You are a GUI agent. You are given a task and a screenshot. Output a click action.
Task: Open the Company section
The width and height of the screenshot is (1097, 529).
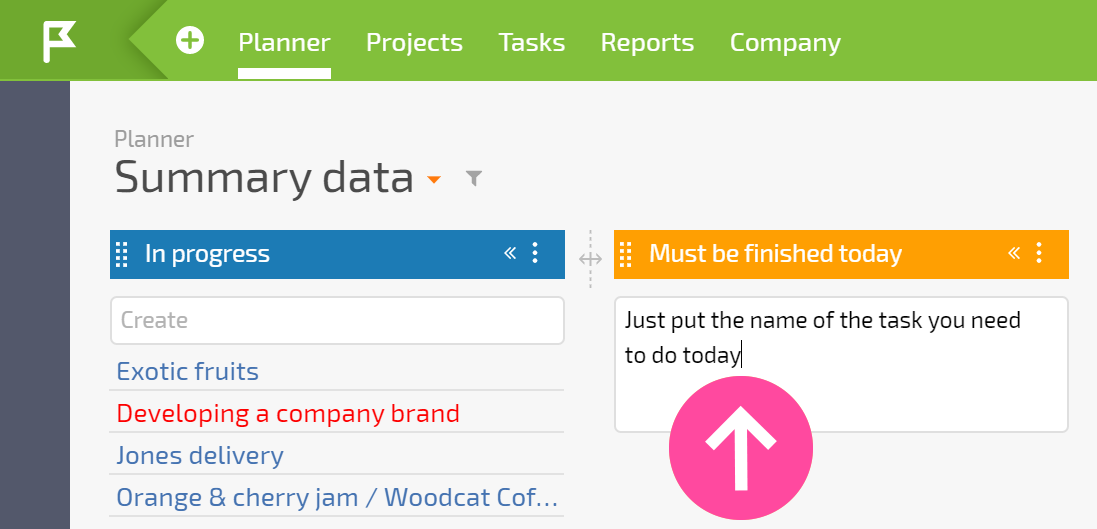[785, 43]
